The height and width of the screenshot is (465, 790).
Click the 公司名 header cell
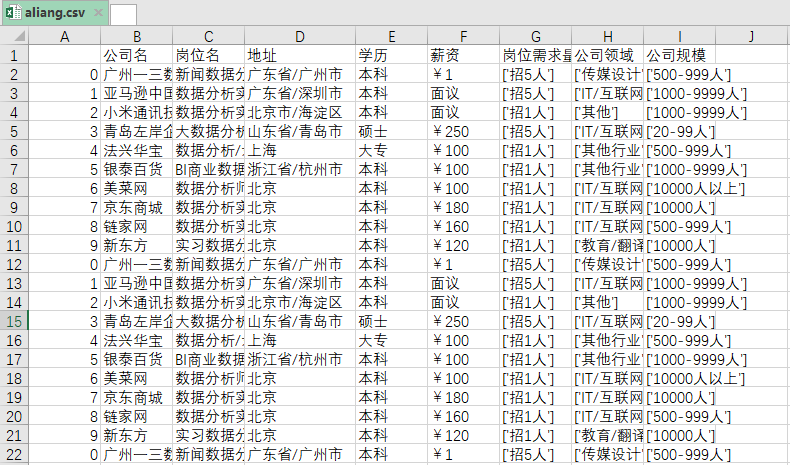(x=137, y=55)
